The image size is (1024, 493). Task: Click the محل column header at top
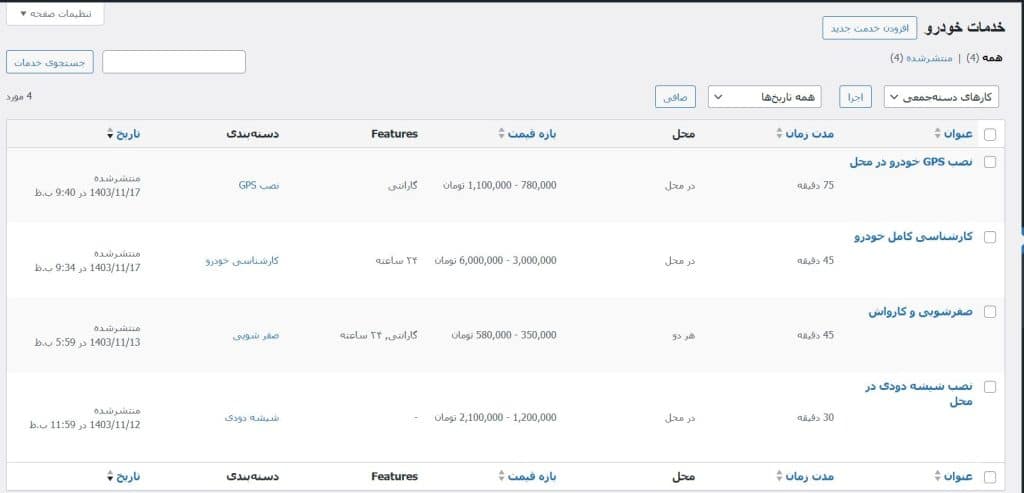pos(684,134)
